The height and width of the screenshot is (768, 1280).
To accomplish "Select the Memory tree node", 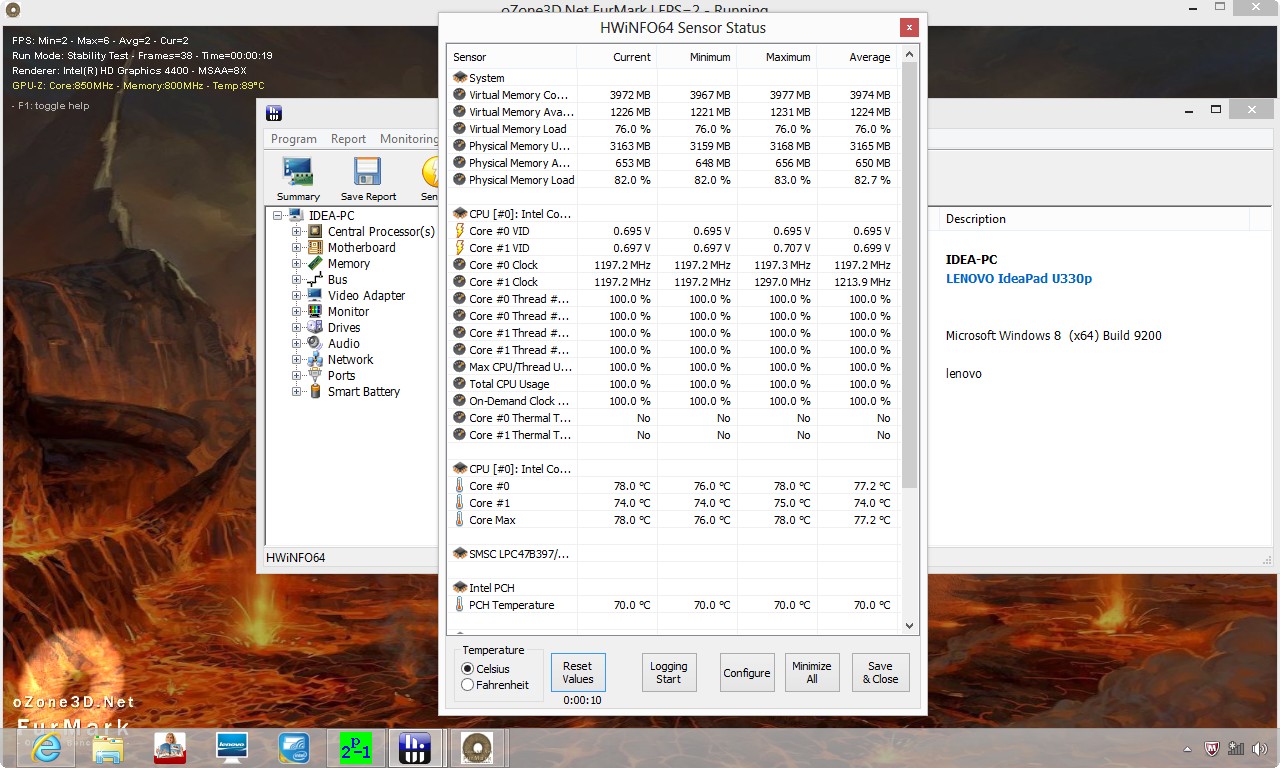I will [348, 264].
